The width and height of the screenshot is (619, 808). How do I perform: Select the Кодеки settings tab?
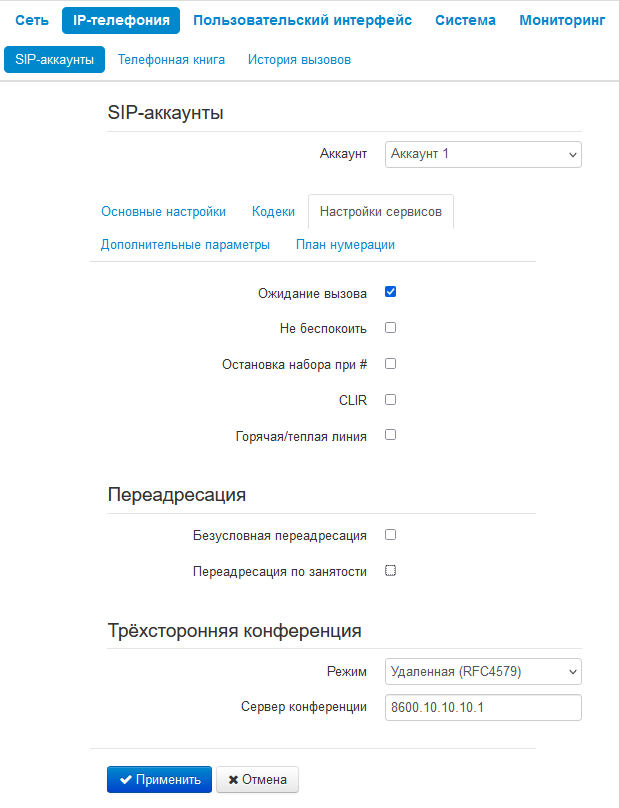(x=273, y=212)
